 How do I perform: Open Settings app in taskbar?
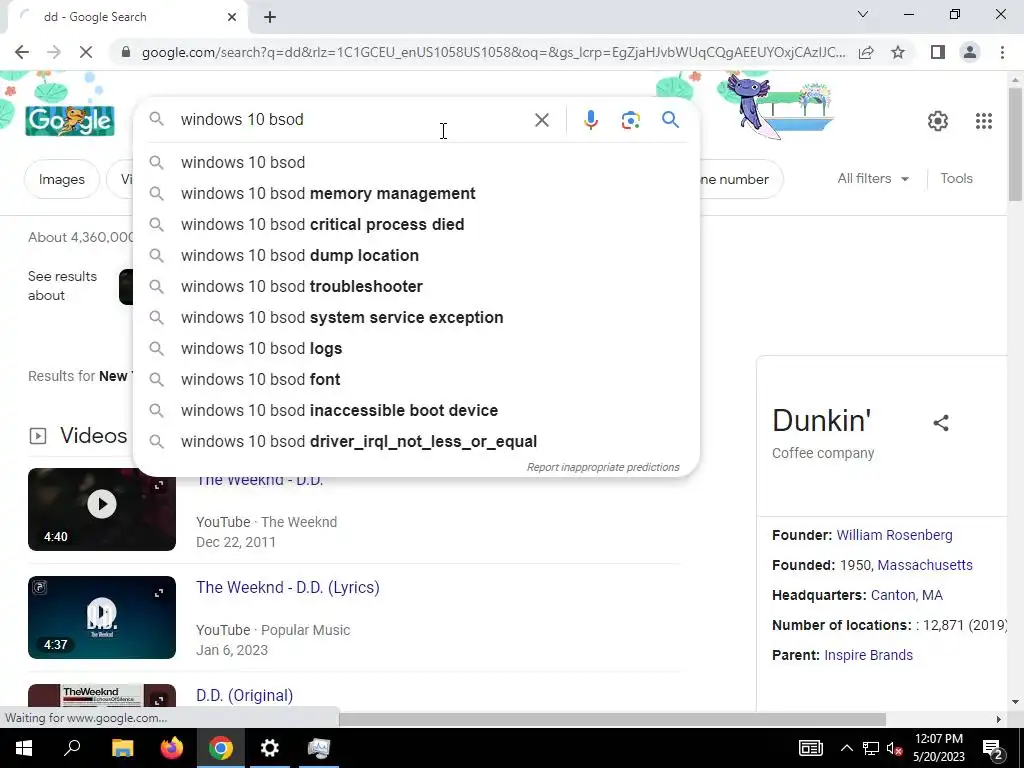tap(269, 748)
